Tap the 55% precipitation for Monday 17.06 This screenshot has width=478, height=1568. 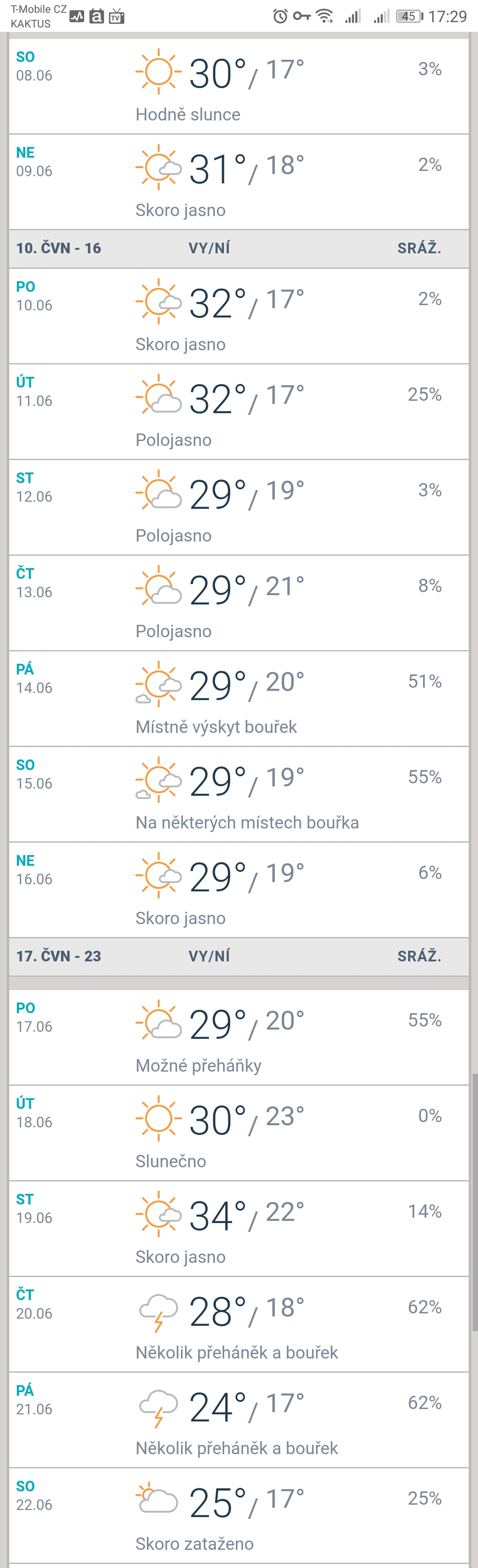tap(424, 1020)
